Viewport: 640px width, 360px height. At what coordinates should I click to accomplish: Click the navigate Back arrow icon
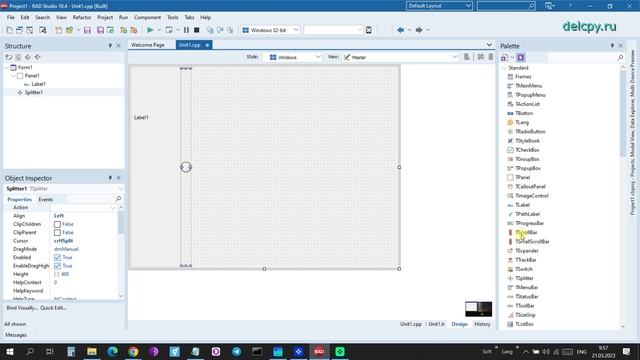[x=400, y=30]
